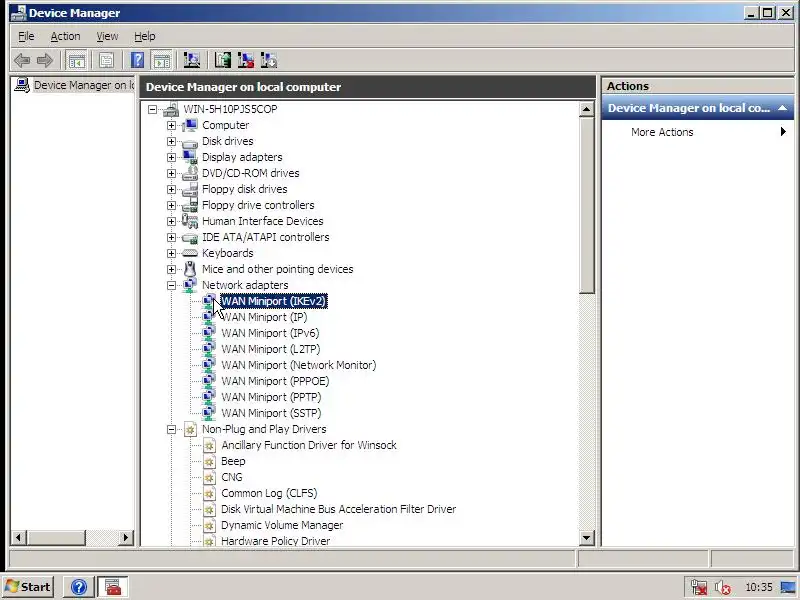Click the DVD/CD-ROM drives category icon

[190, 173]
